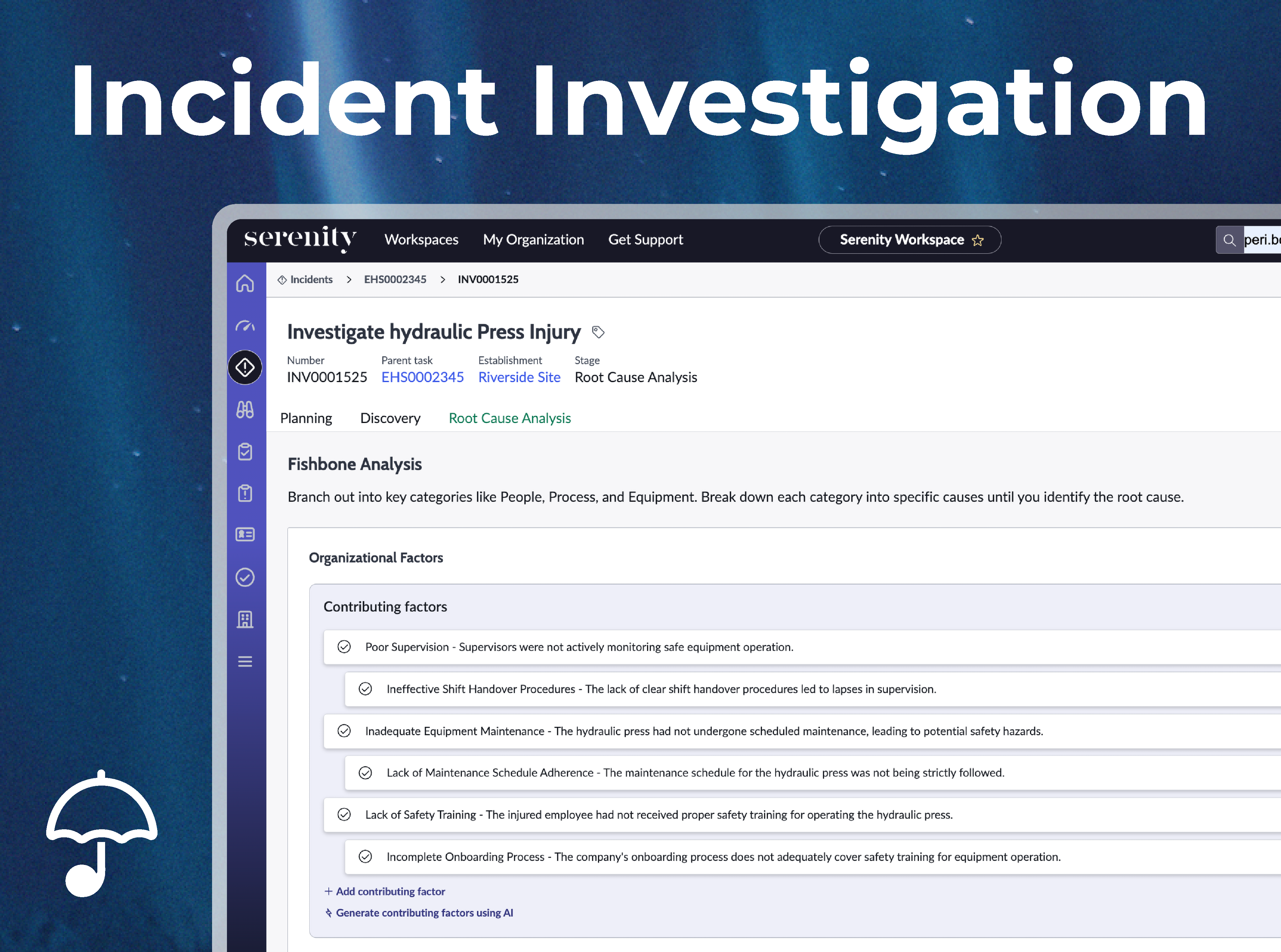Viewport: 1281px width, 952px height.
Task: Click Add contributing factor link
Action: pos(390,892)
